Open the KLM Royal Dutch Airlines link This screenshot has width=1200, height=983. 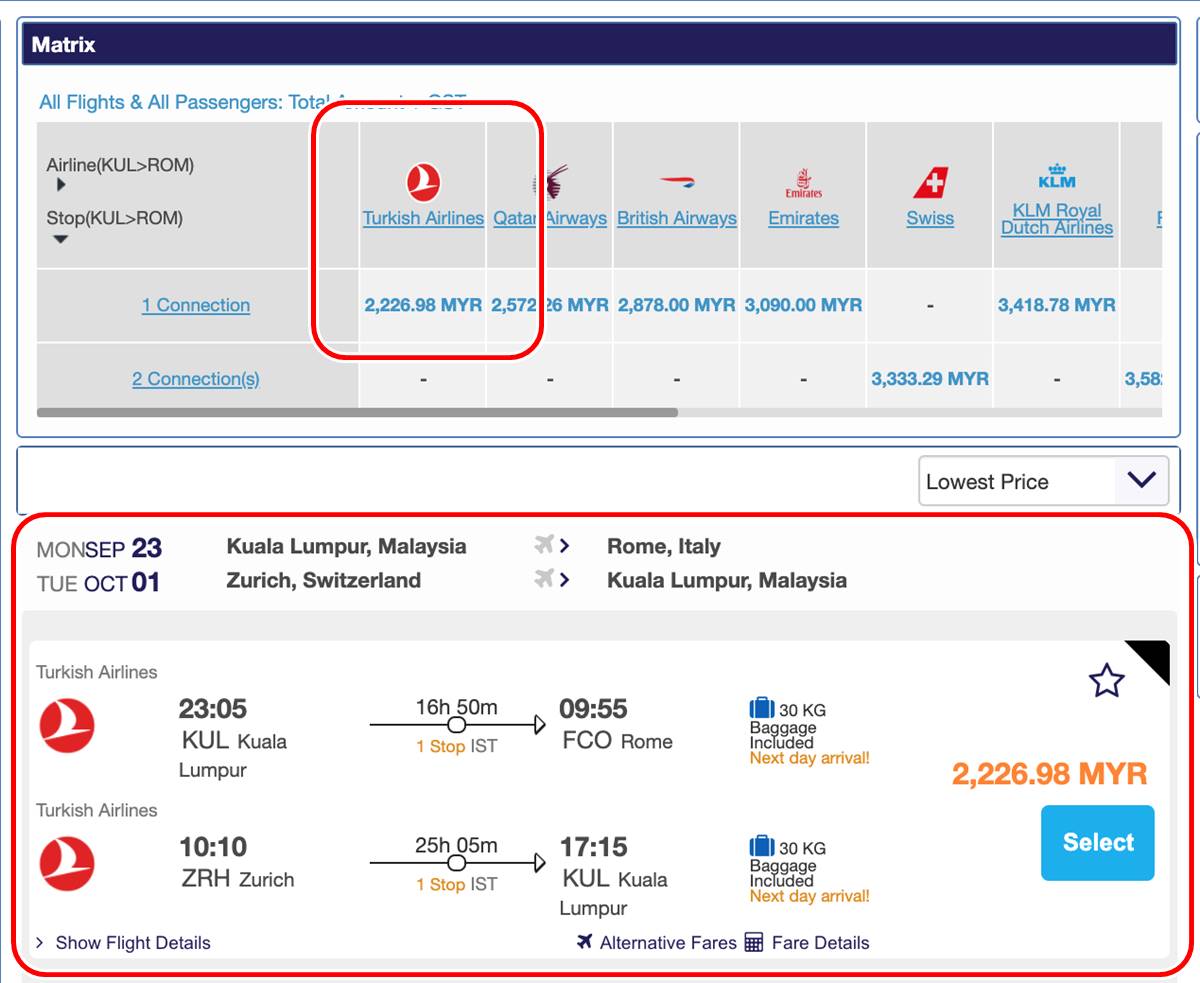coord(1057,219)
